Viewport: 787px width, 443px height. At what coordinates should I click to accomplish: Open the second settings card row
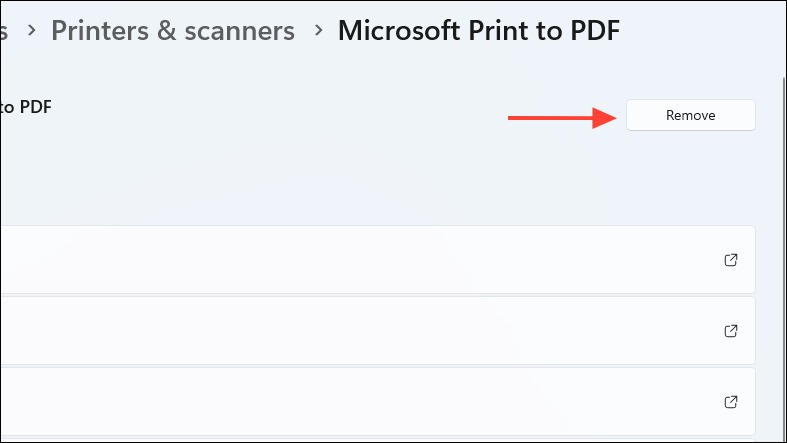click(377, 331)
